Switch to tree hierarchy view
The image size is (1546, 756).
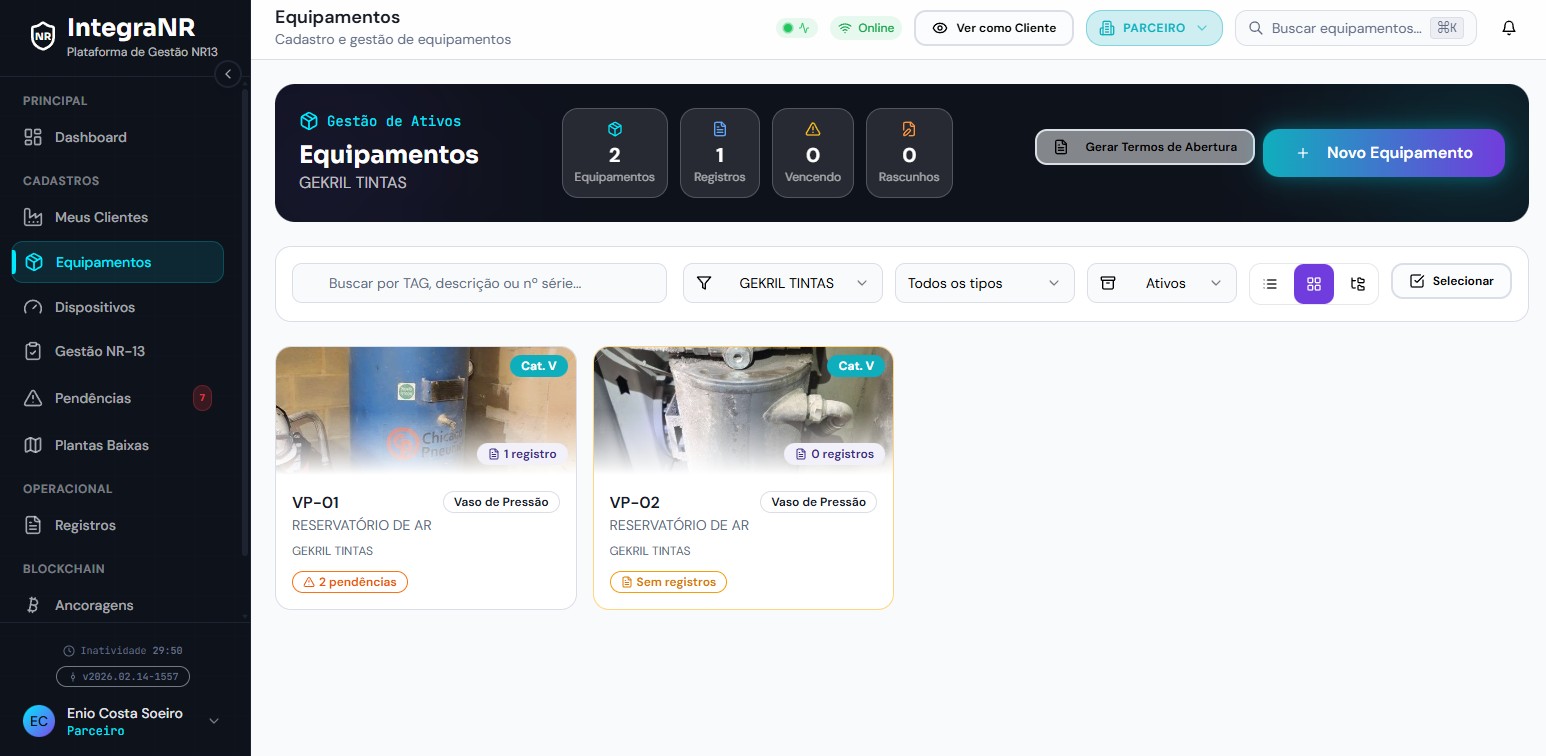coord(1357,284)
